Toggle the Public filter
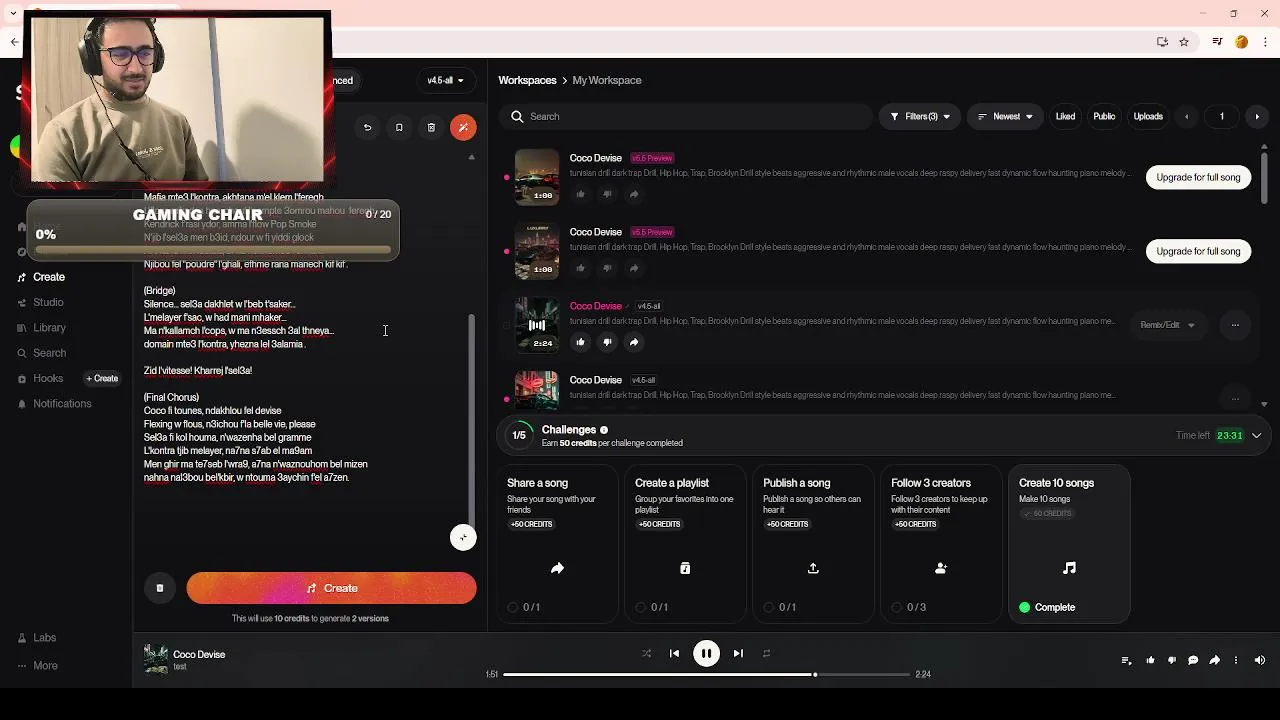Image resolution: width=1280 pixels, height=720 pixels. [x=1104, y=116]
